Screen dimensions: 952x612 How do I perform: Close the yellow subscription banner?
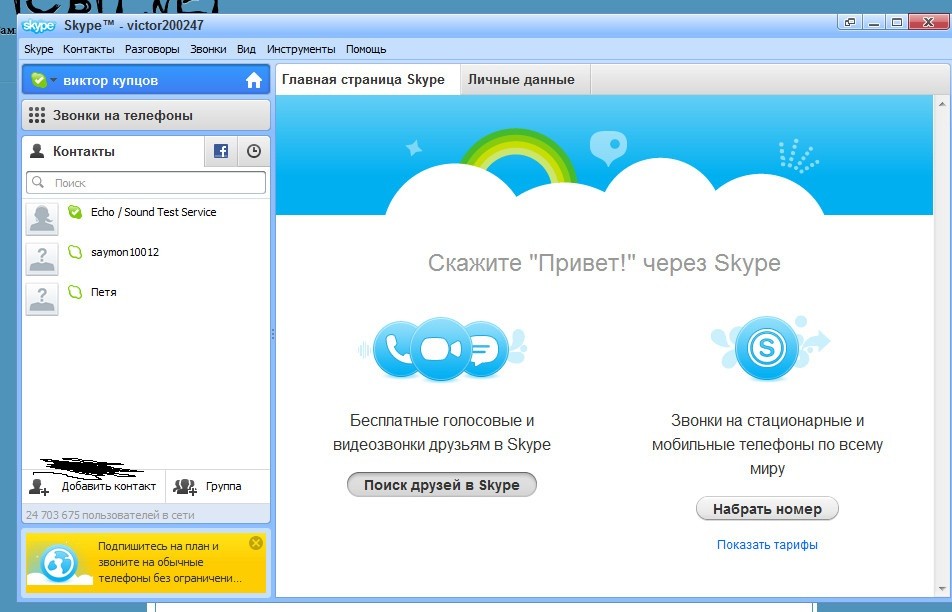pos(256,543)
